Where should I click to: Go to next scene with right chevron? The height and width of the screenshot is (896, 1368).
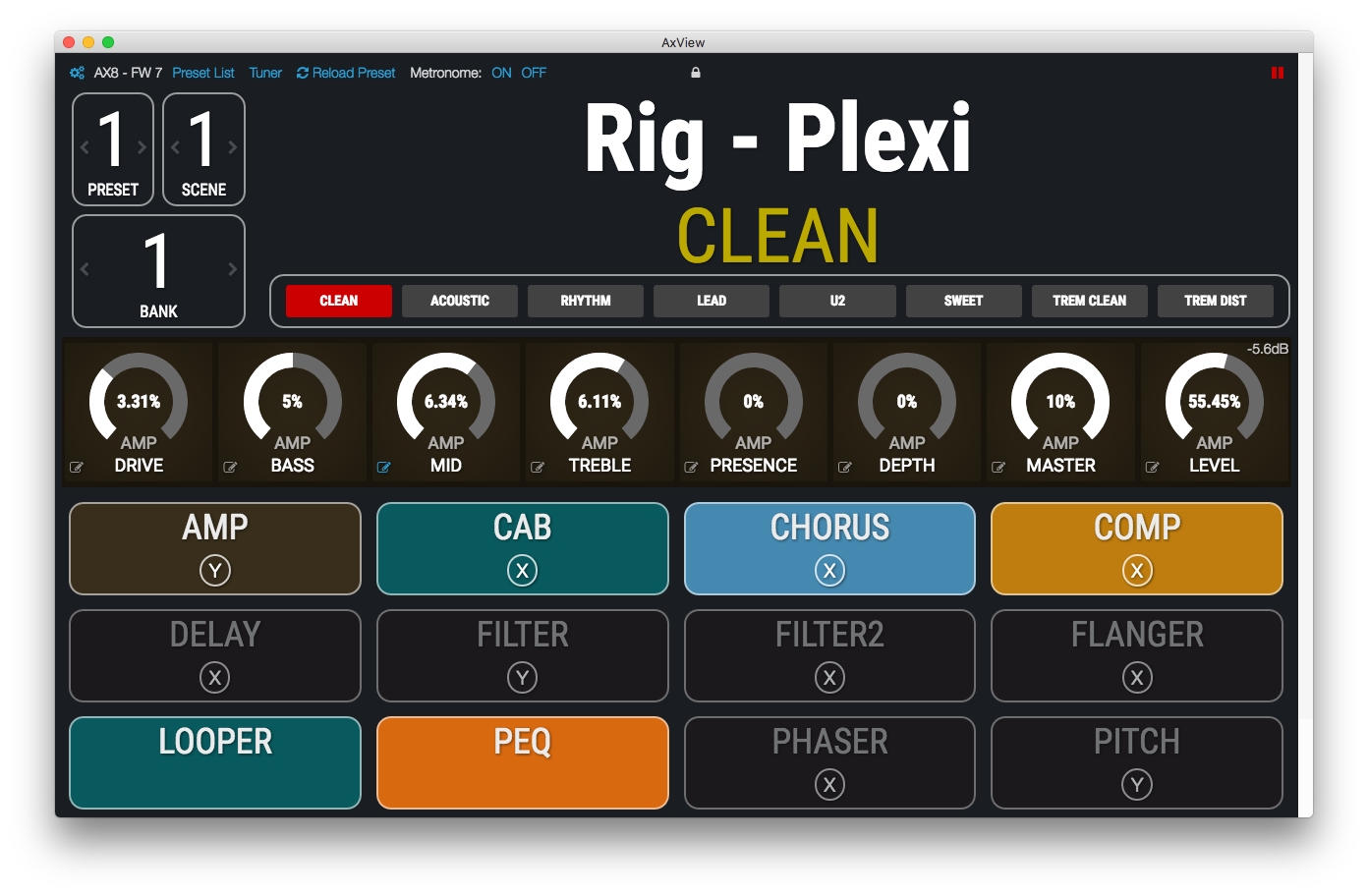[233, 147]
